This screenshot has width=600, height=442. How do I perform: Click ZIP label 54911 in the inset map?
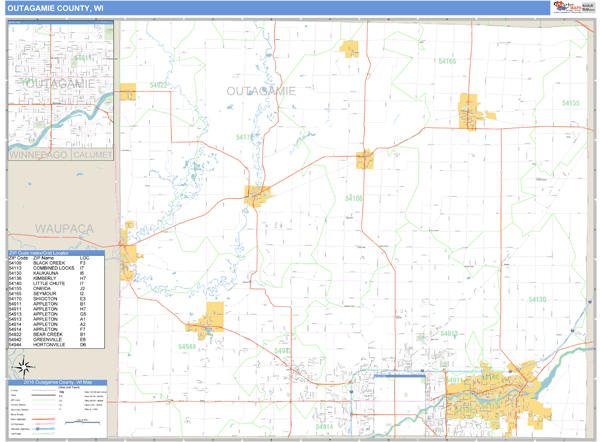coord(83,58)
